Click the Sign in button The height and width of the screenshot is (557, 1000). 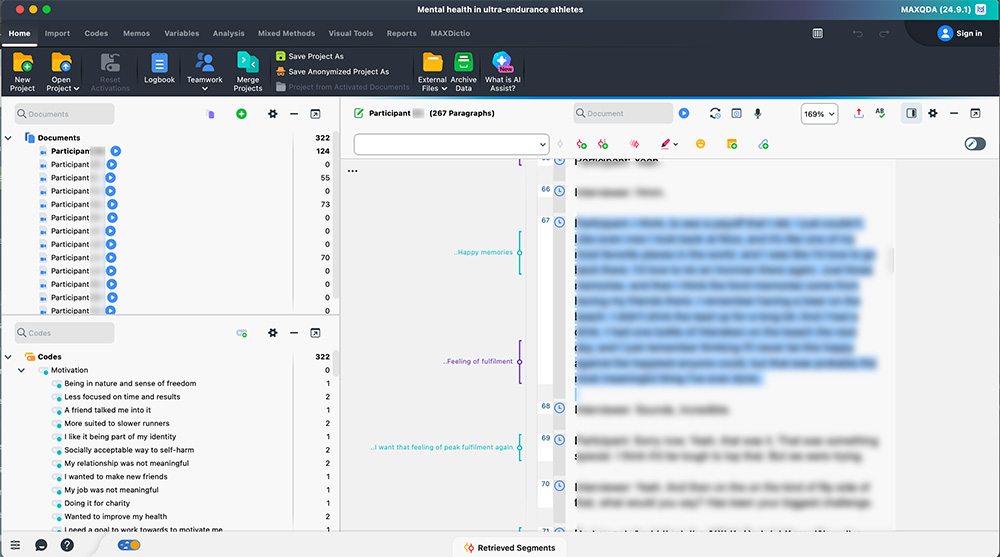(x=960, y=33)
